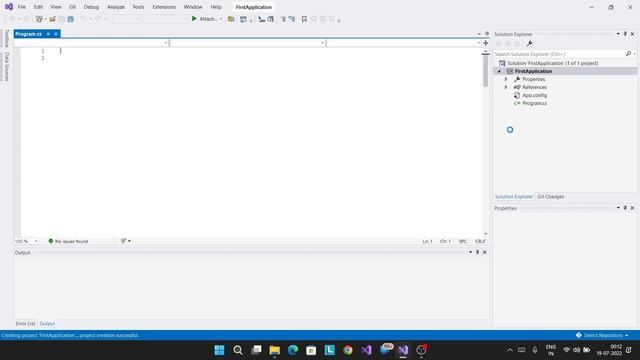
Task: Open the Windows Start menu
Action: [219, 350]
